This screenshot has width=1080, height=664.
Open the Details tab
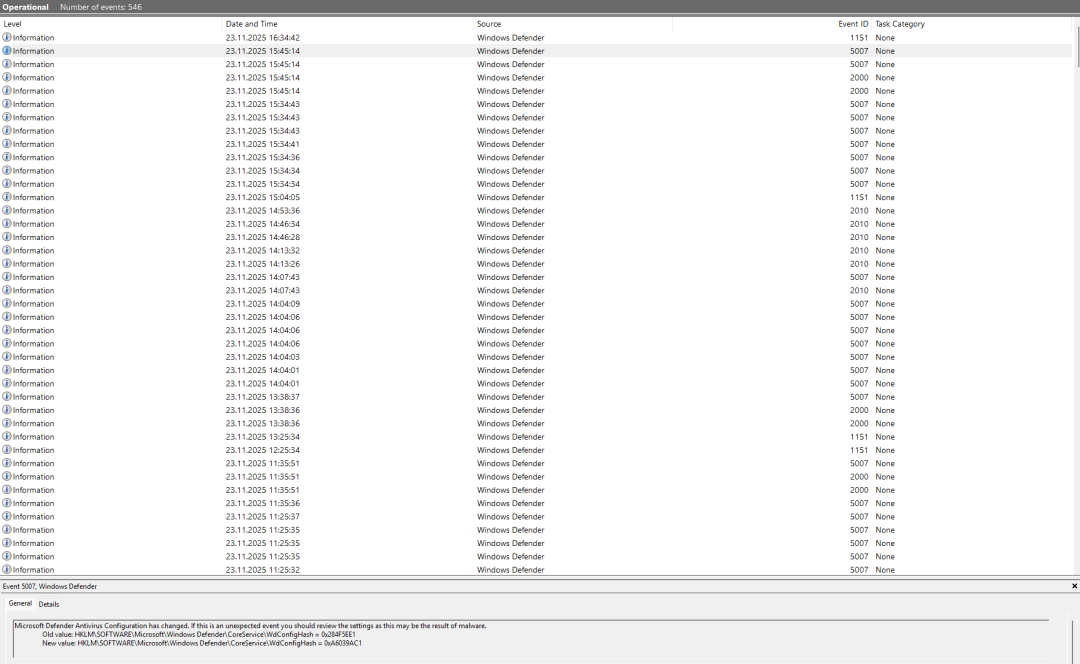pyautogui.click(x=49, y=604)
